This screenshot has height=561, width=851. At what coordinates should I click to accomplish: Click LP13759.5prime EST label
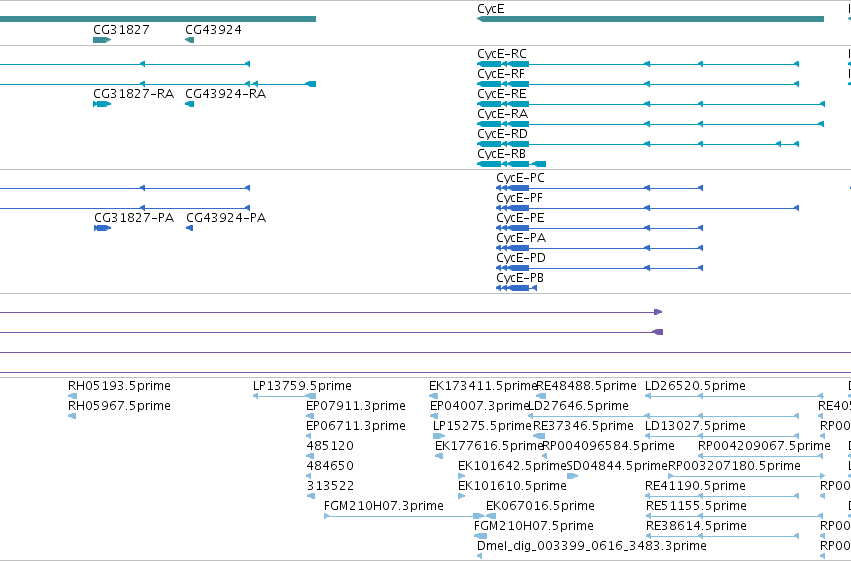[x=302, y=386]
